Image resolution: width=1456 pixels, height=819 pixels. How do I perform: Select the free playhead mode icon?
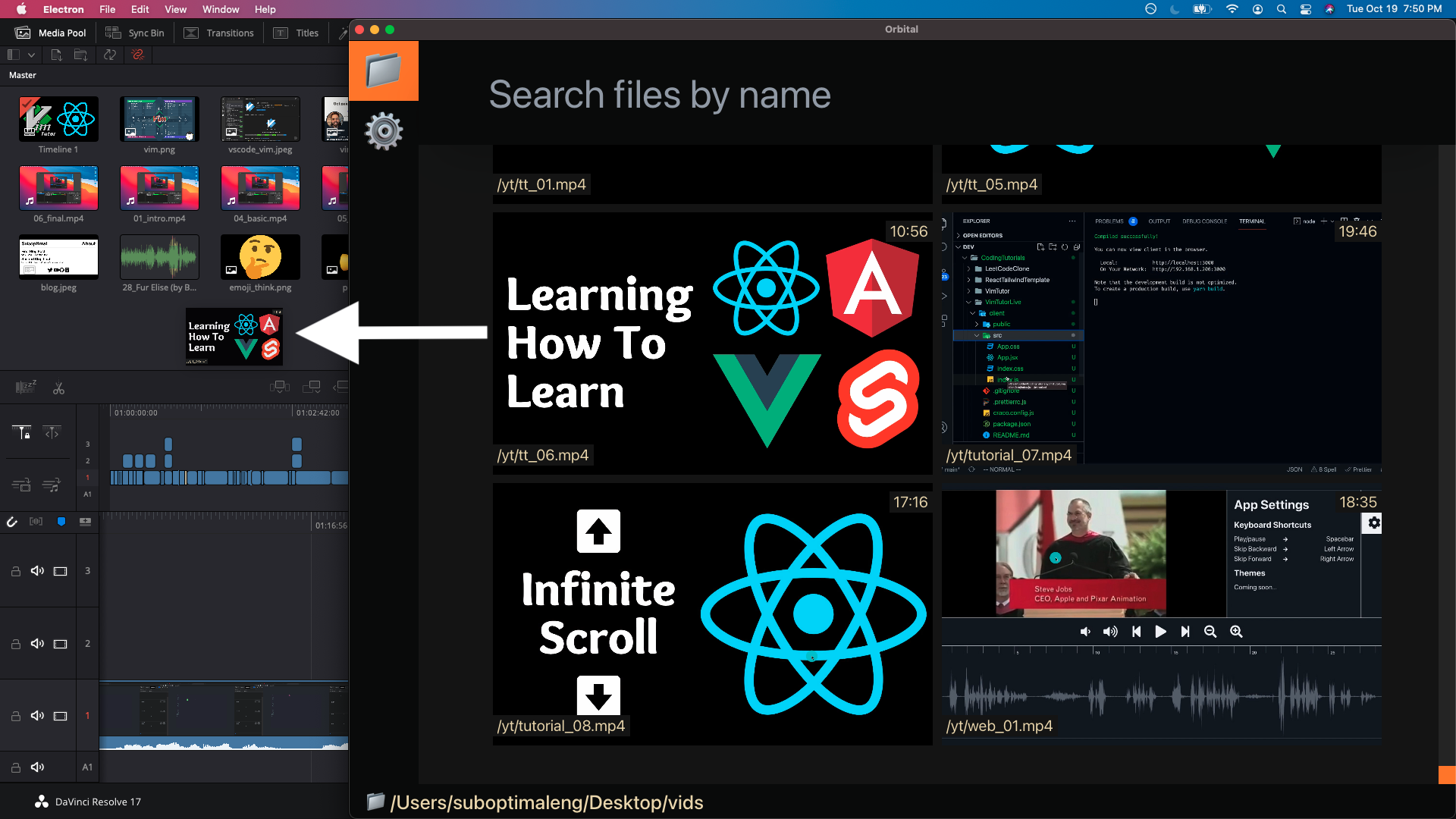52,432
